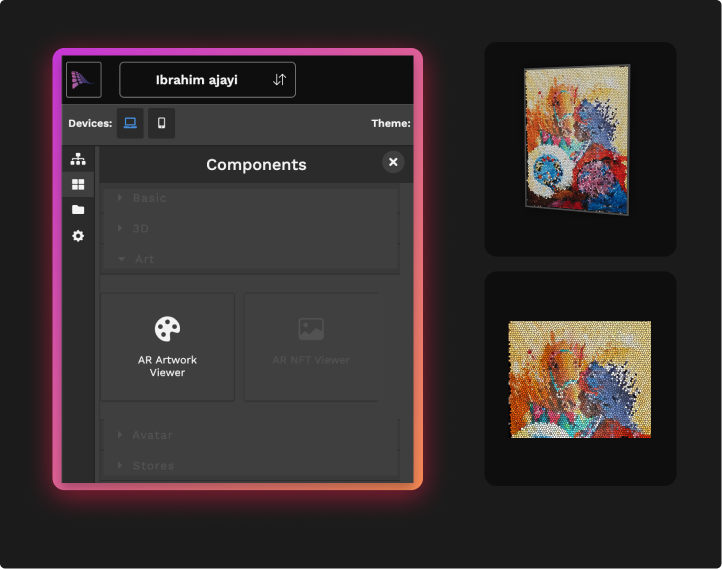Switch to mobile device preview
Image resolution: width=722 pixels, height=569 pixels.
161,123
